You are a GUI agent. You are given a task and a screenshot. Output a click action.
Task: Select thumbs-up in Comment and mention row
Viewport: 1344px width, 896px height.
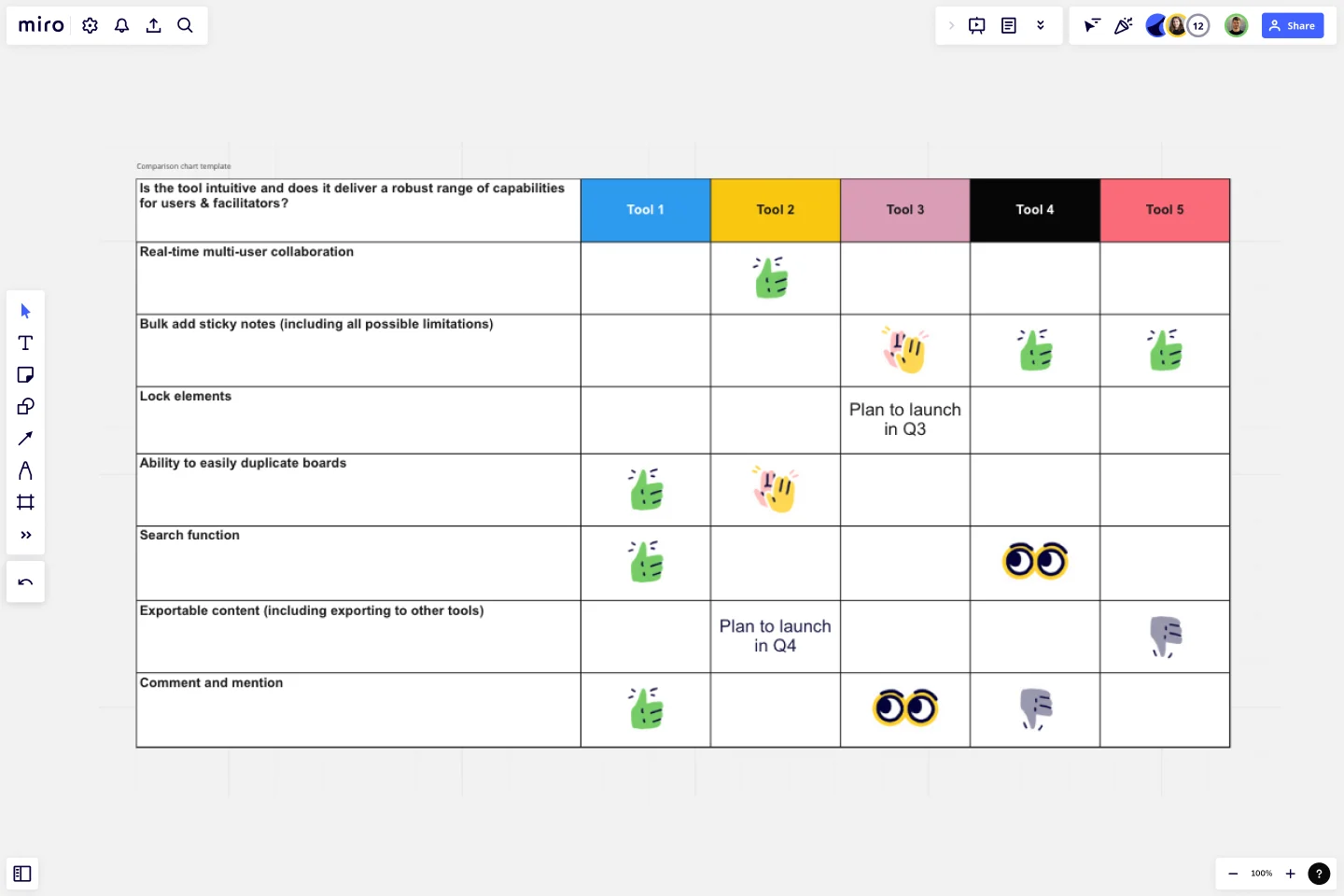[x=646, y=708]
